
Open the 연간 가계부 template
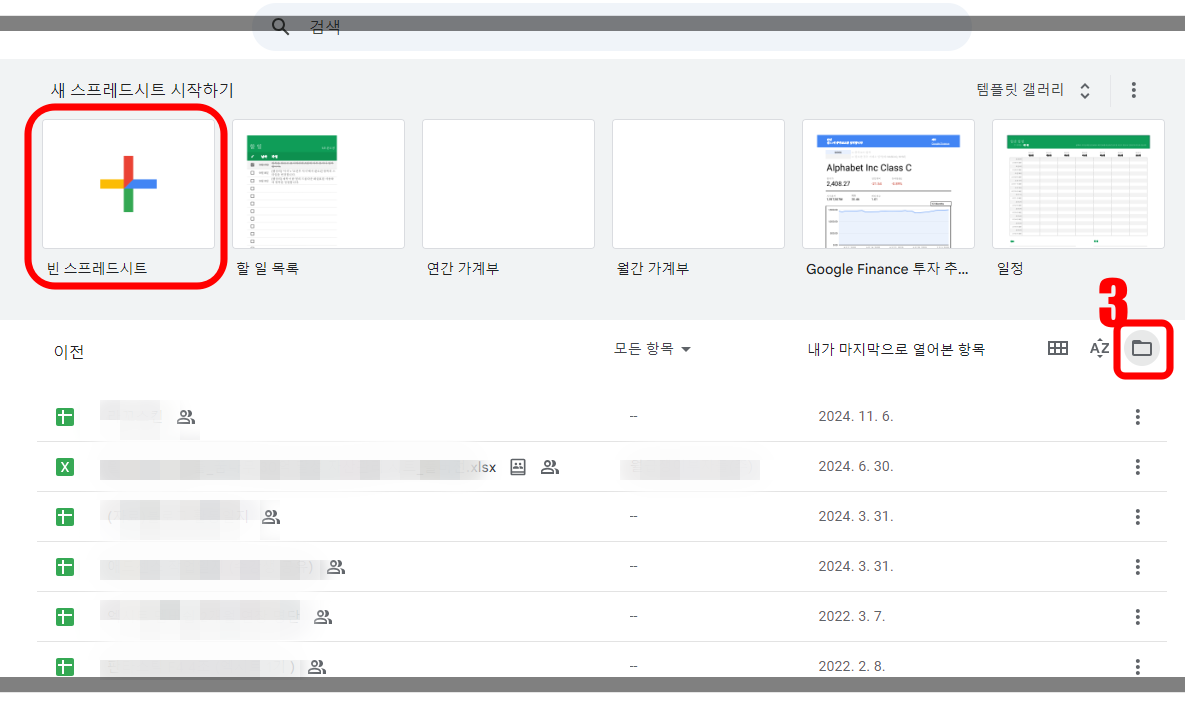508,184
